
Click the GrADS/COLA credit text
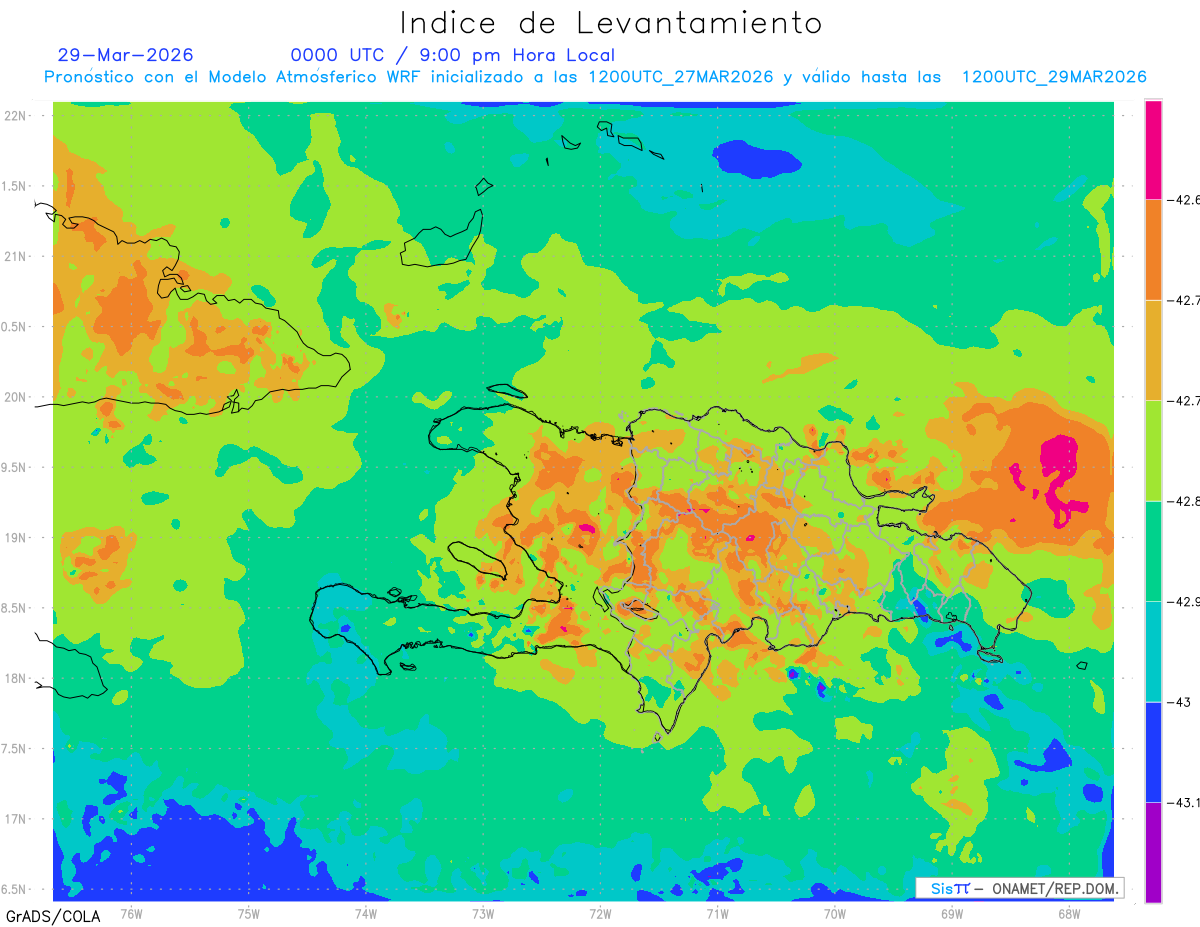click(45, 916)
